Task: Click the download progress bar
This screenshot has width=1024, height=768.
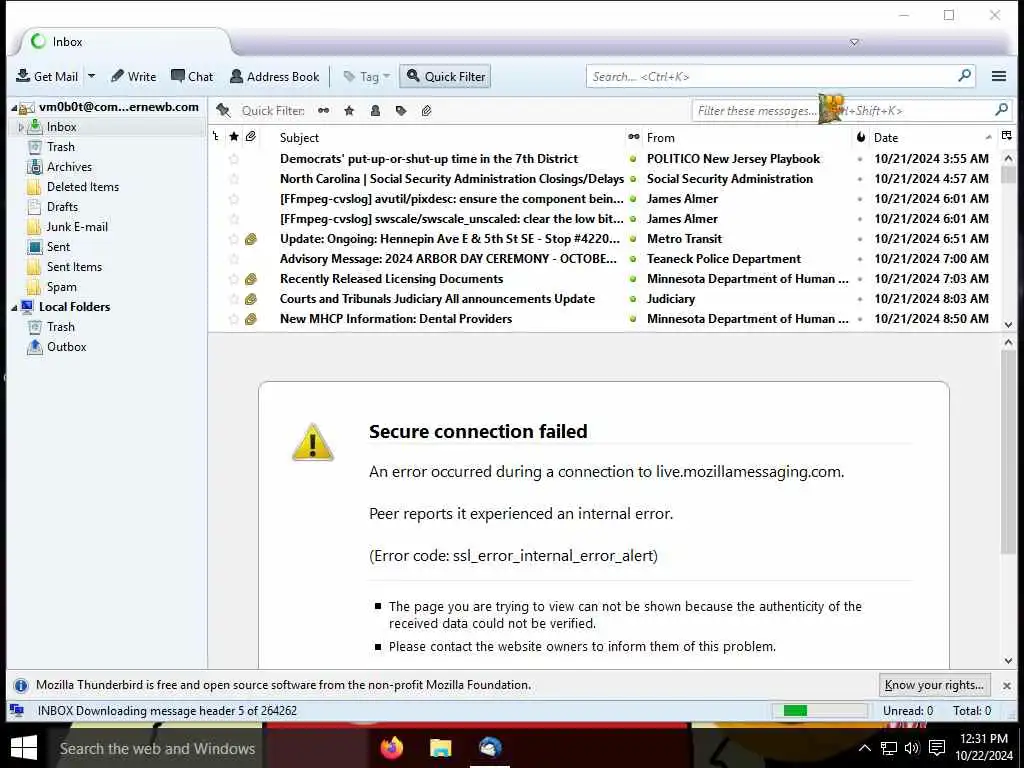Action: click(820, 711)
